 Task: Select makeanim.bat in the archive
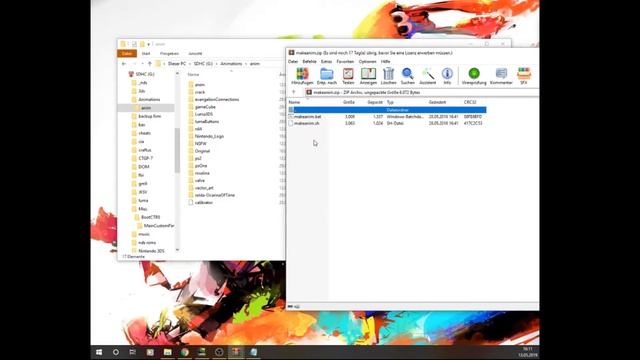point(307,117)
